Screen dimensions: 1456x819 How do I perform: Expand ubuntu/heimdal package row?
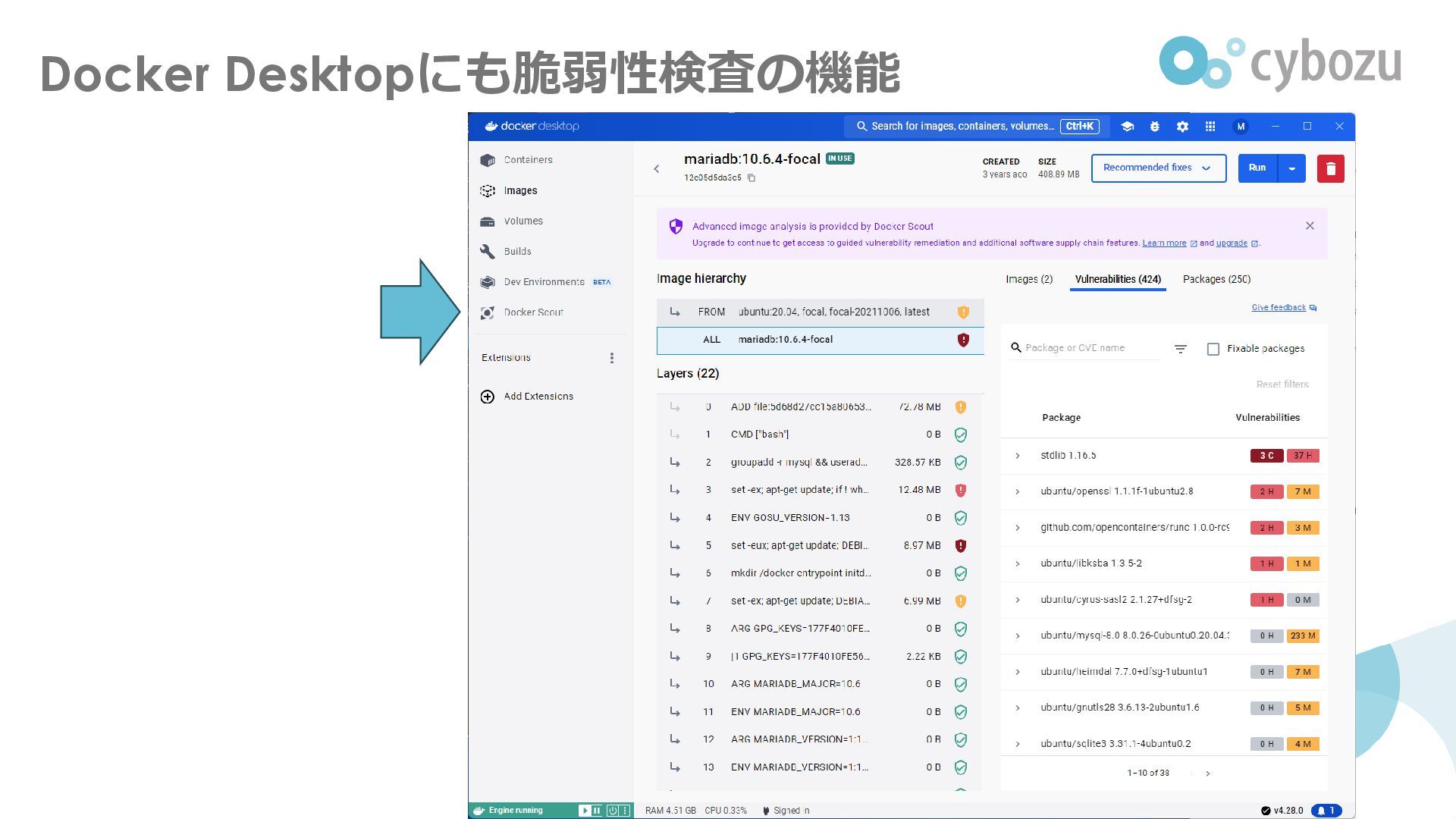(1018, 672)
